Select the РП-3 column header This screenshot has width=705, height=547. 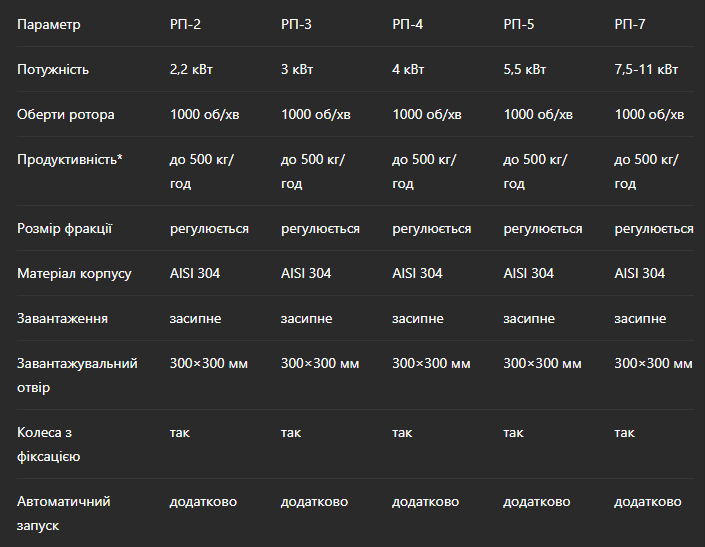point(296,24)
